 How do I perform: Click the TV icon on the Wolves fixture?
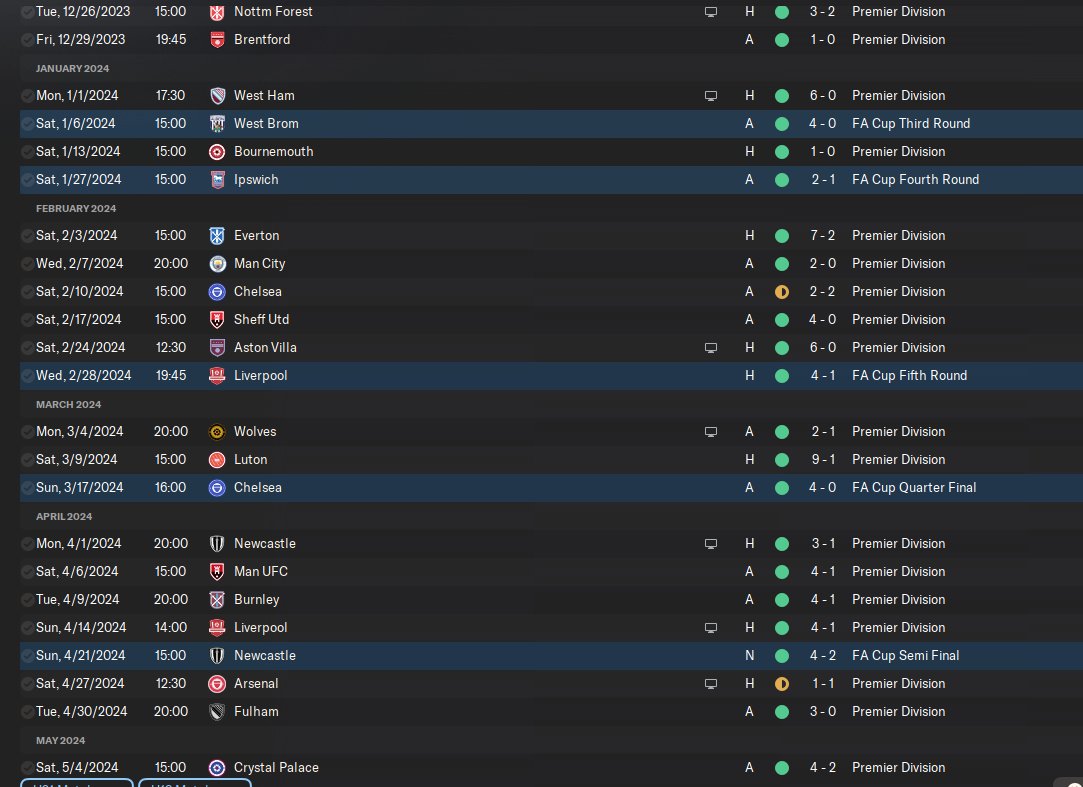(x=711, y=432)
